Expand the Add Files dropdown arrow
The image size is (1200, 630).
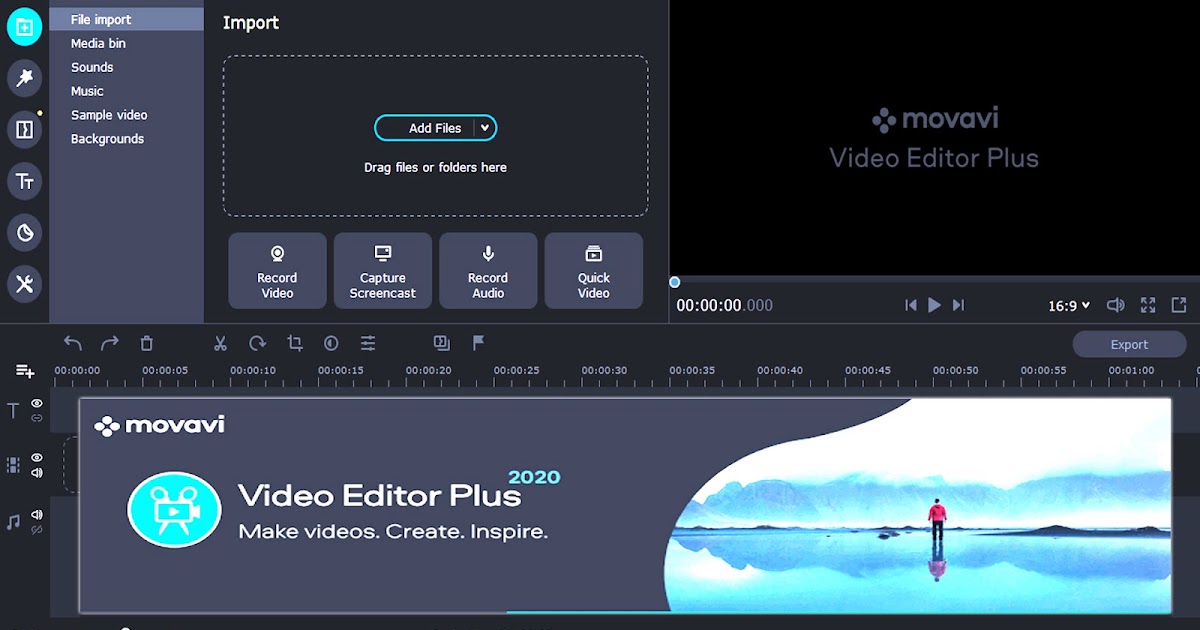coord(484,128)
